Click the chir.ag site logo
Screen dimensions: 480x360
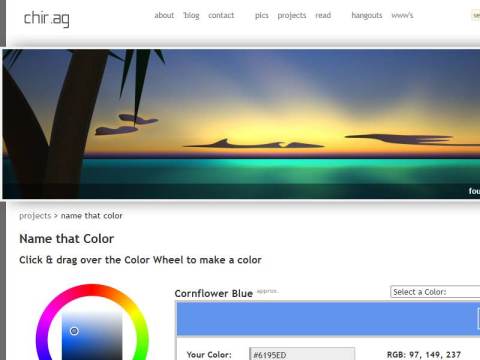(47, 19)
